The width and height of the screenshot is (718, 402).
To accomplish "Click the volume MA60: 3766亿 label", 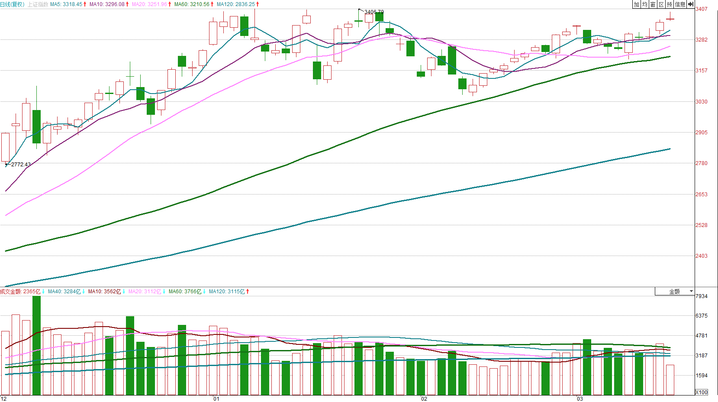I will tap(186, 291).
